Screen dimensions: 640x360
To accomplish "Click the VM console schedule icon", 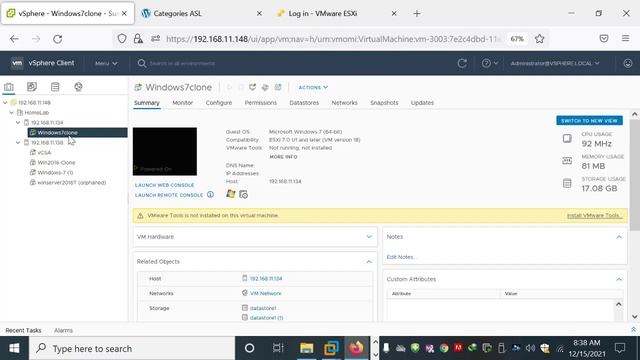I will click(x=244, y=194).
